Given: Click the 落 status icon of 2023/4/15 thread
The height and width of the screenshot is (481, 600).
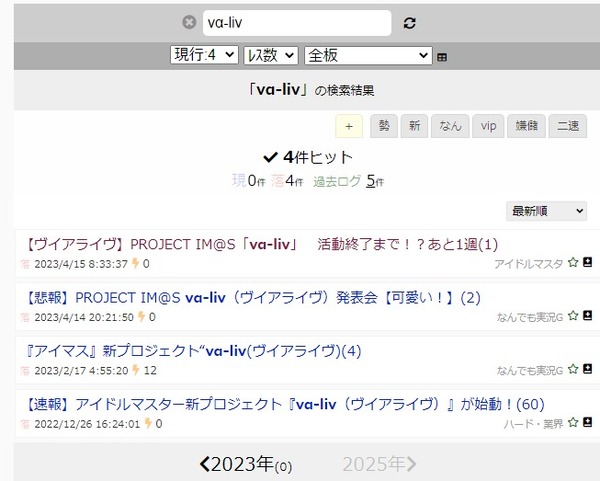Looking at the screenshot, I should tap(25, 264).
